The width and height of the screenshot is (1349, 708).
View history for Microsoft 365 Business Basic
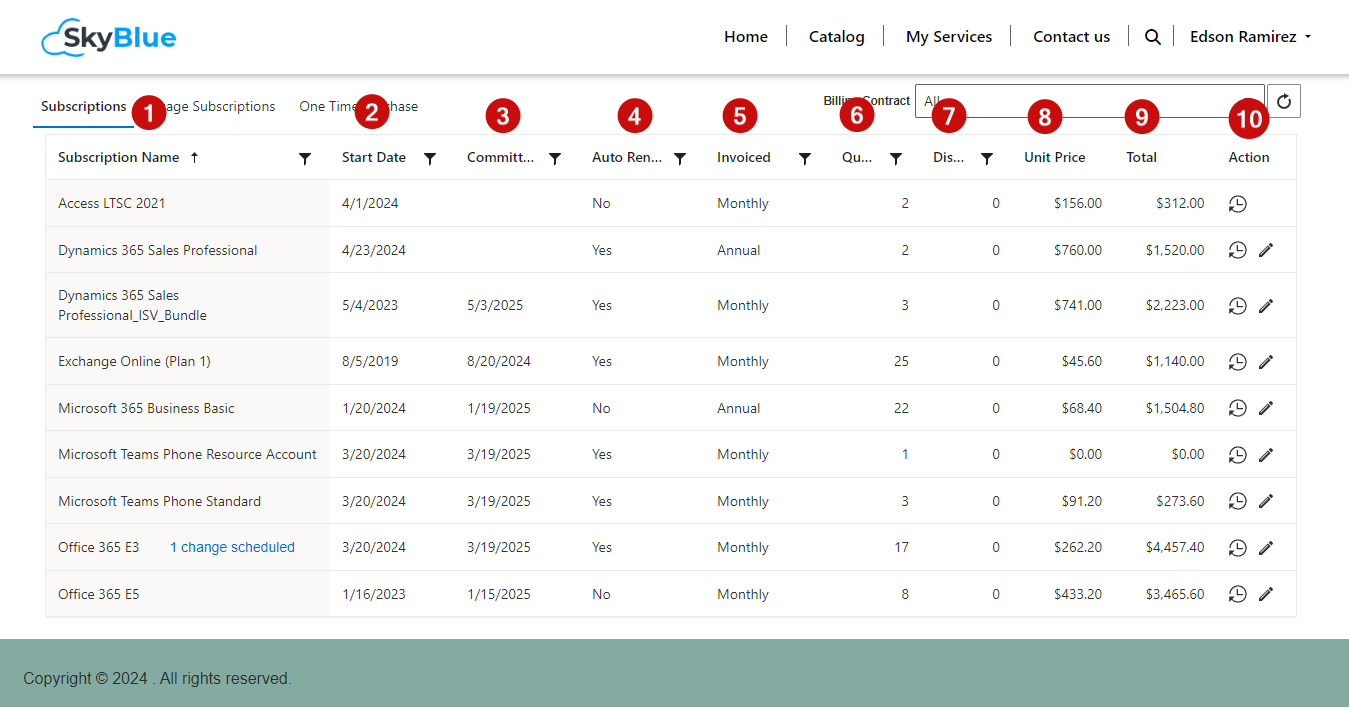(x=1237, y=408)
